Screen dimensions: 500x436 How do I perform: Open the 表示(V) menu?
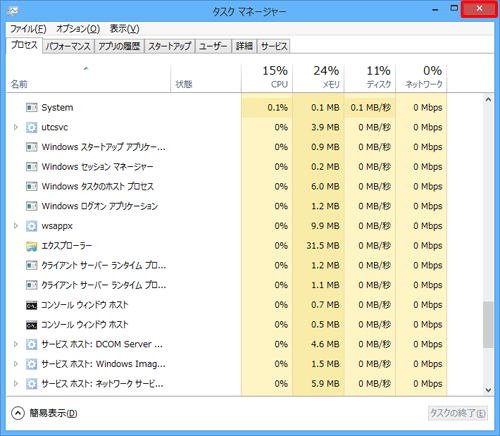(x=125, y=29)
